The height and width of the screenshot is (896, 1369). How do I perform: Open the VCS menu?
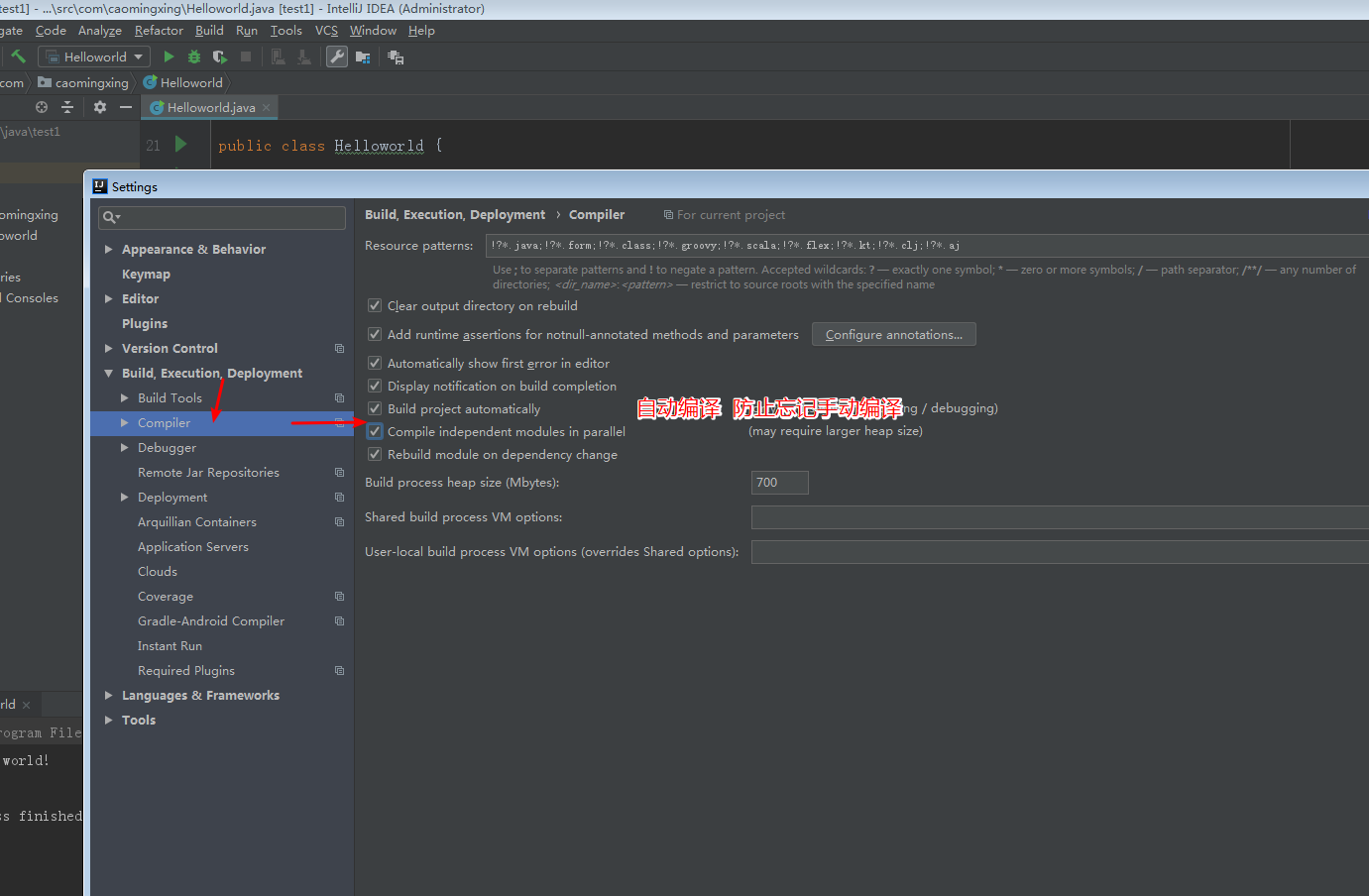coord(326,31)
